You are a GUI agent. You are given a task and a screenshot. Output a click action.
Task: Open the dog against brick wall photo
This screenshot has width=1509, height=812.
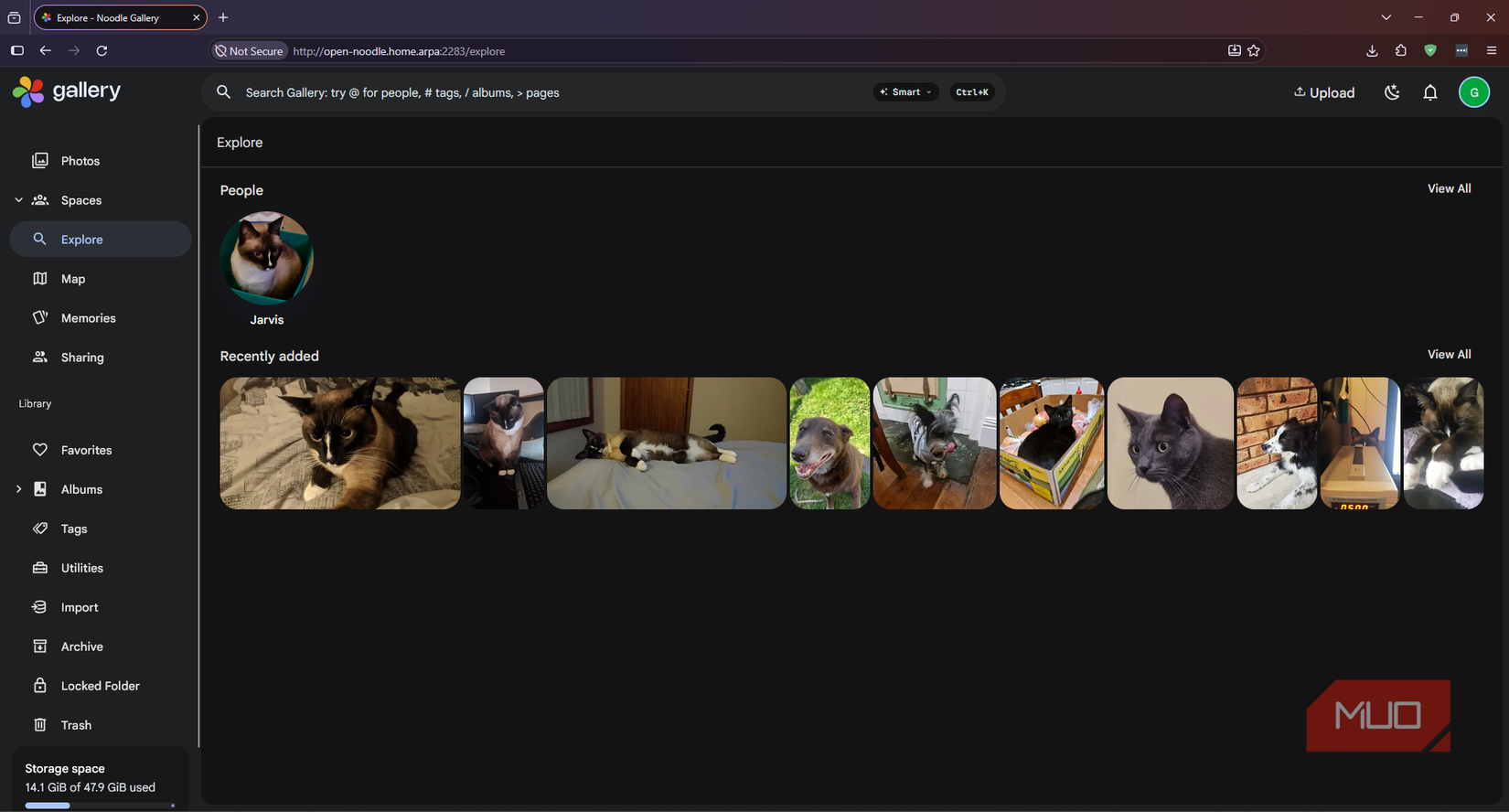pos(1277,443)
